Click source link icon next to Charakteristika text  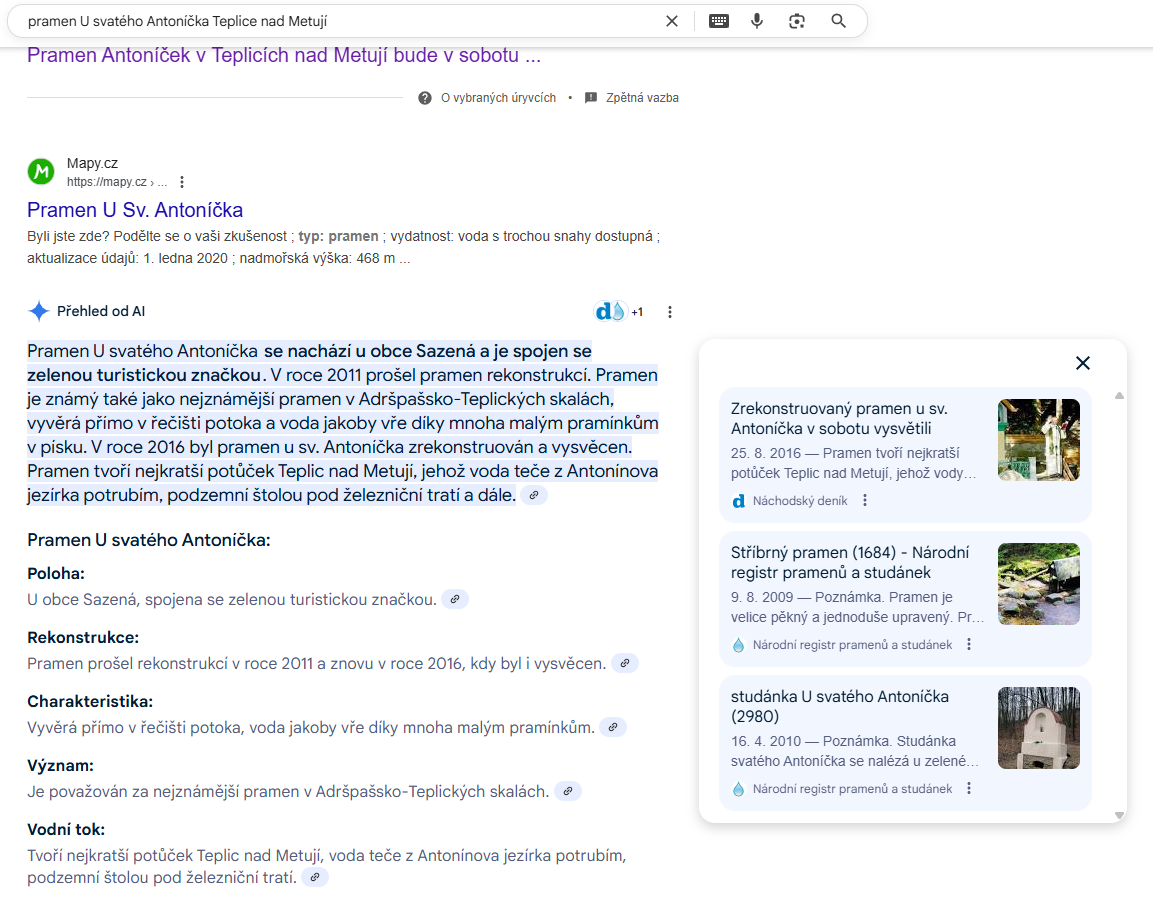pos(613,727)
